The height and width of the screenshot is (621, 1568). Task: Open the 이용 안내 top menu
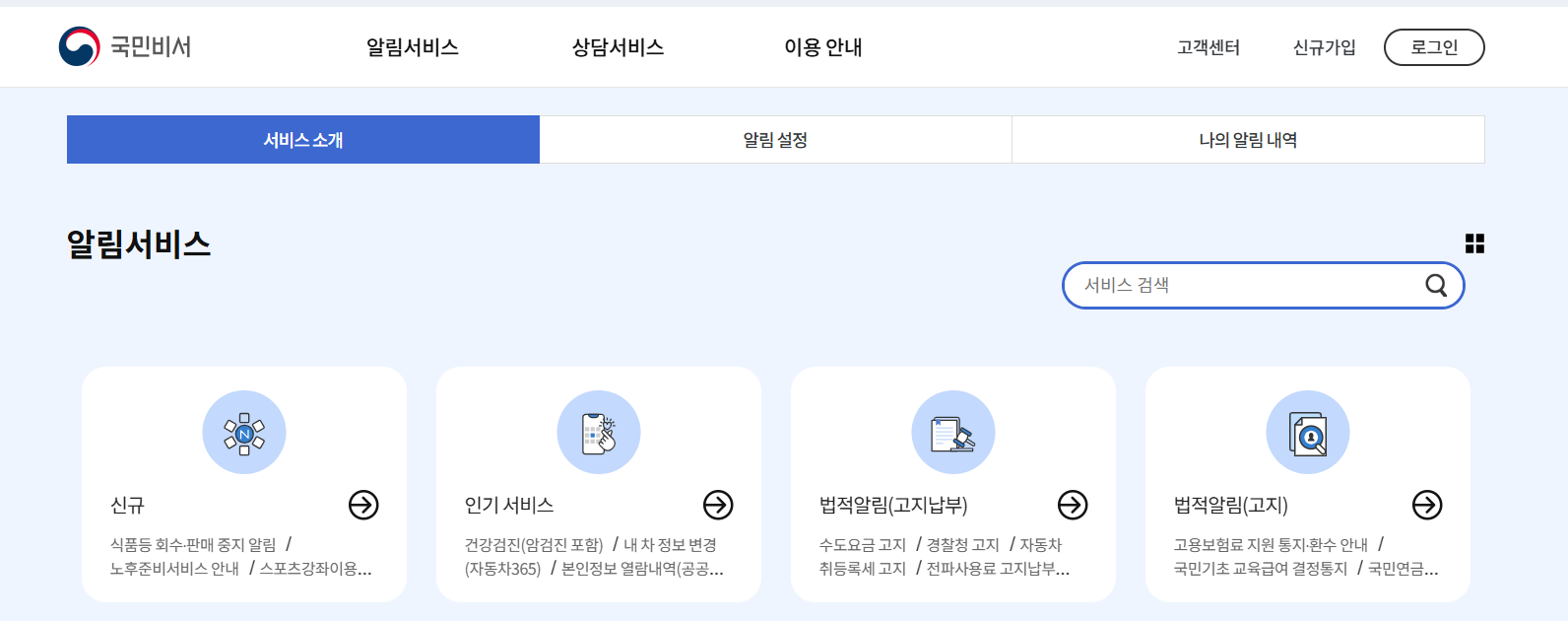[823, 47]
